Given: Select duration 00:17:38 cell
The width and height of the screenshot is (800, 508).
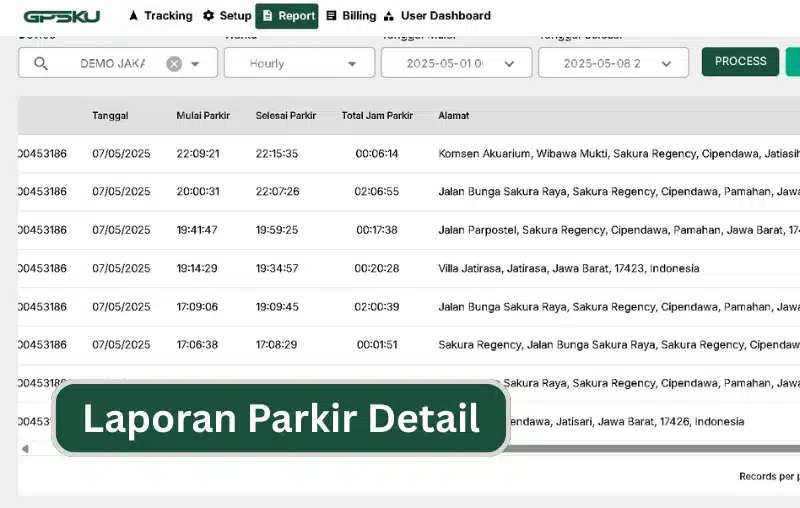Looking at the screenshot, I should pos(377,230).
